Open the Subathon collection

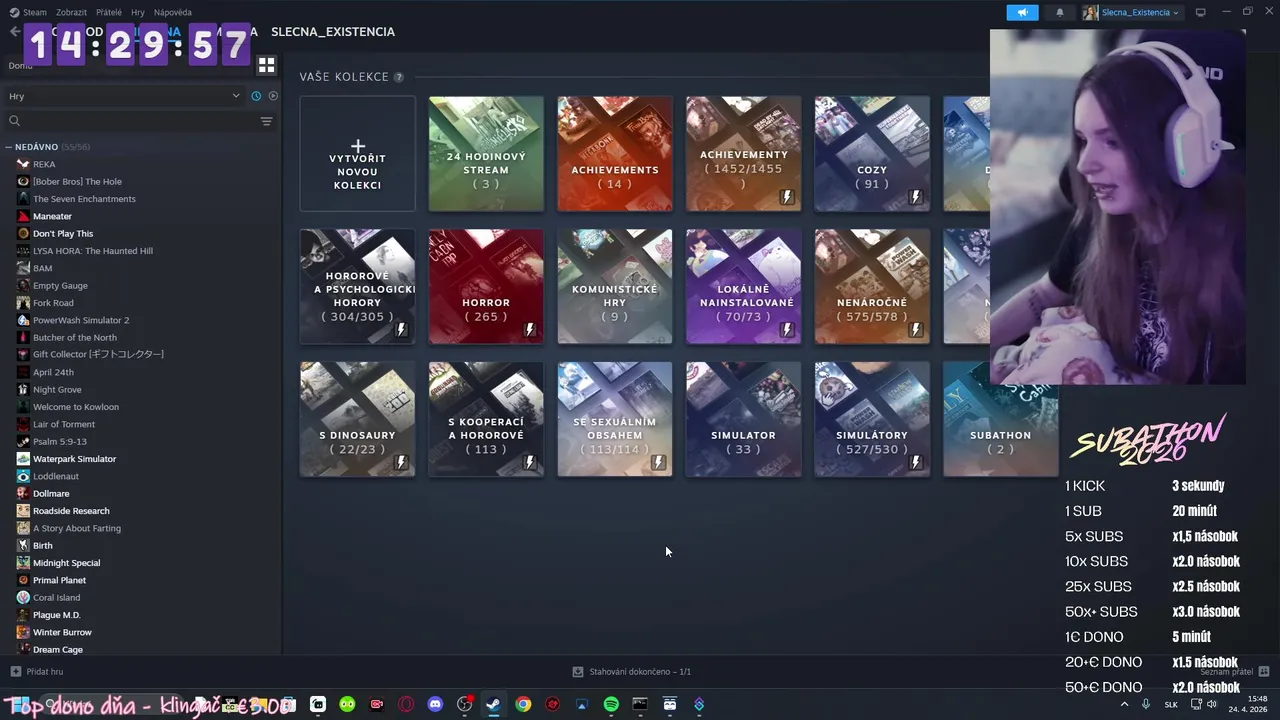[x=1000, y=419]
